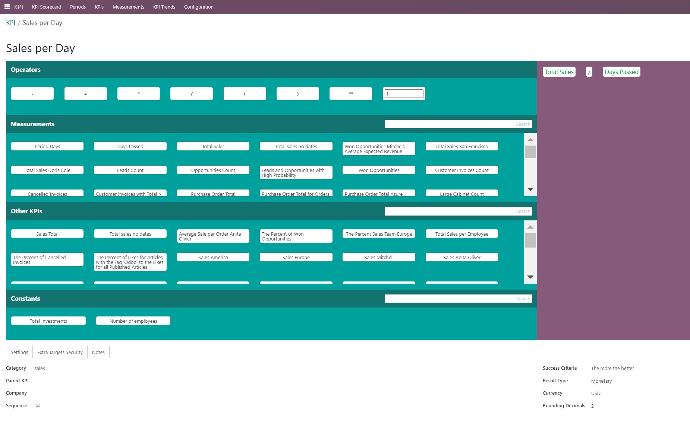Add Average Sale per Order Anita Oliver

pos(213,236)
